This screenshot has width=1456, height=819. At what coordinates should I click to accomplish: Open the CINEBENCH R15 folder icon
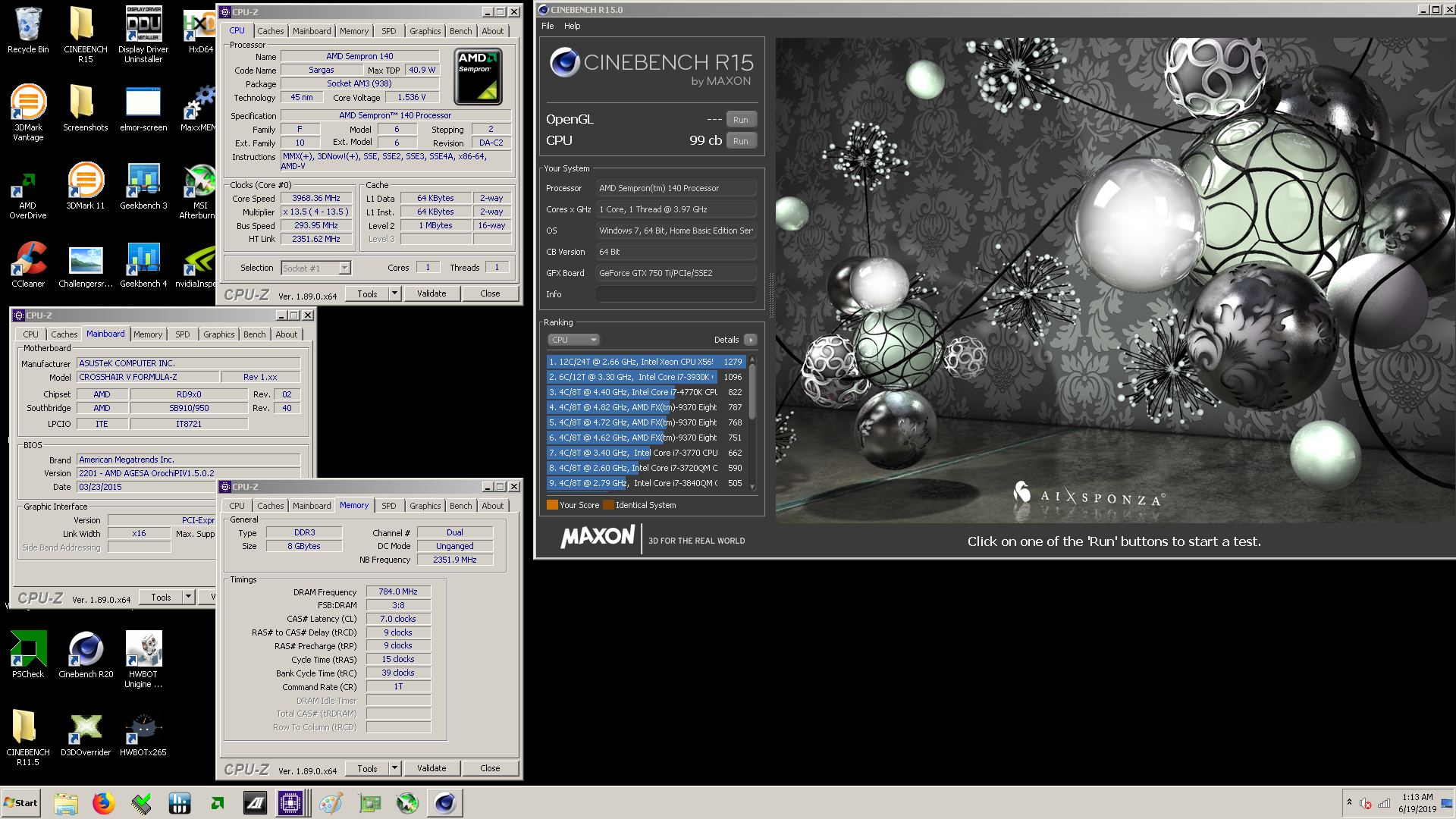85,34
